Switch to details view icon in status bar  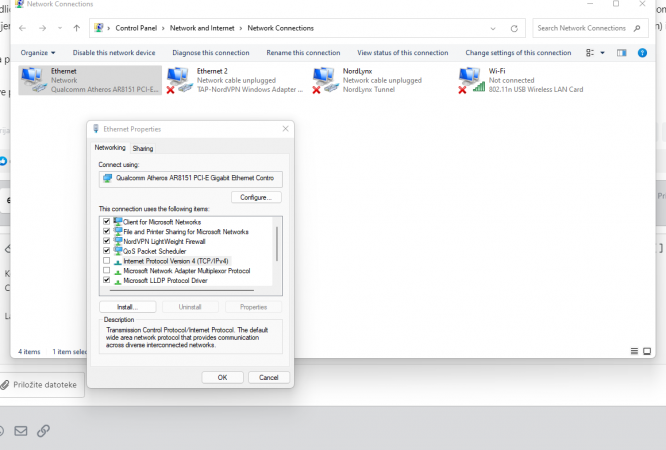pos(634,351)
